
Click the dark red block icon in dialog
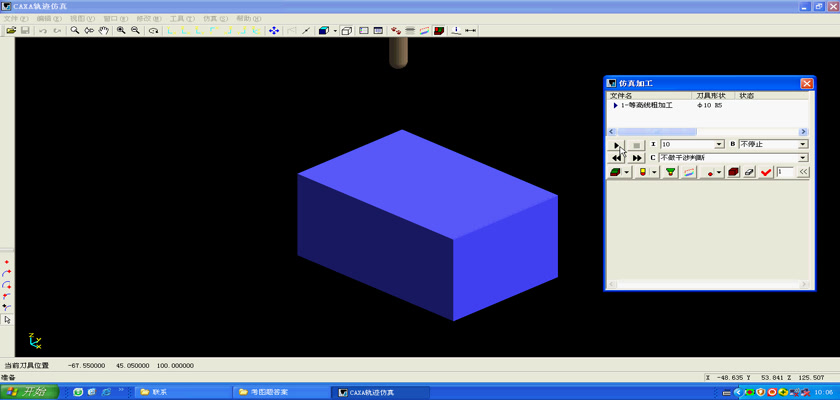click(x=733, y=172)
